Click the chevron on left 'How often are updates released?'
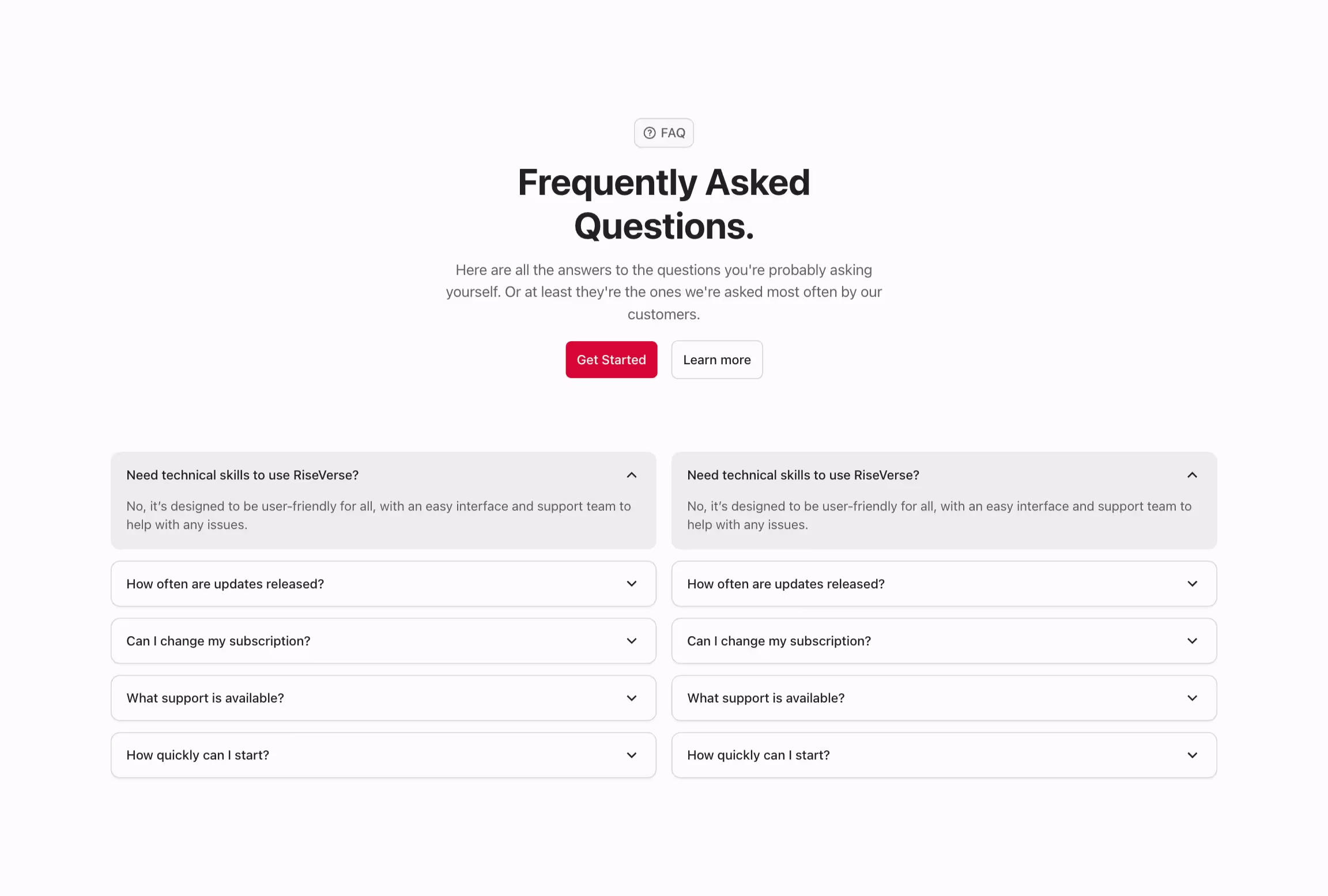This screenshot has height=896, width=1328. (632, 584)
